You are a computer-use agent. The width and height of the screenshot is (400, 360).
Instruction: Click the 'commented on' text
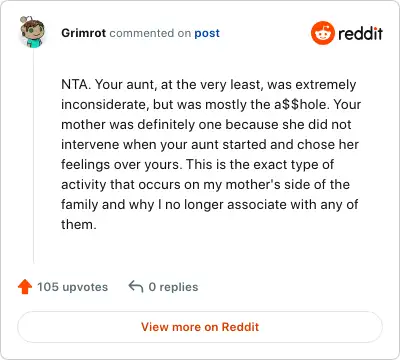(150, 33)
